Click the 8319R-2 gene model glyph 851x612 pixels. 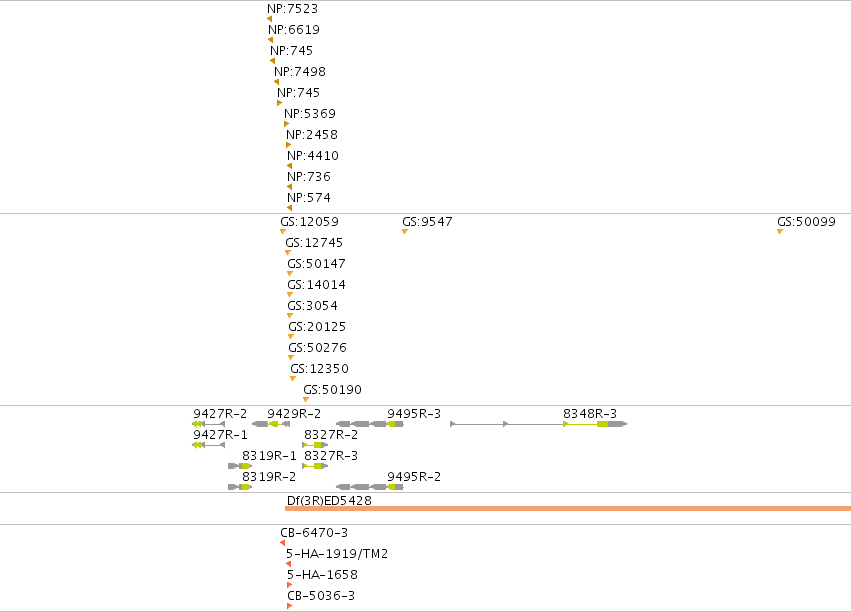[240, 487]
